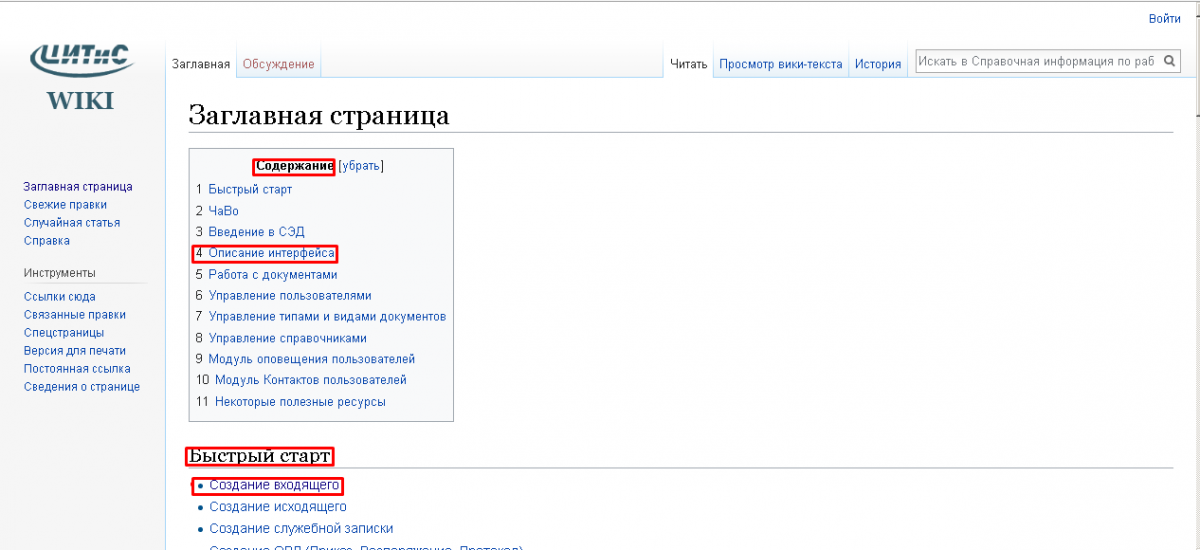Jump to Описание интерфейса in contents

click(x=271, y=253)
